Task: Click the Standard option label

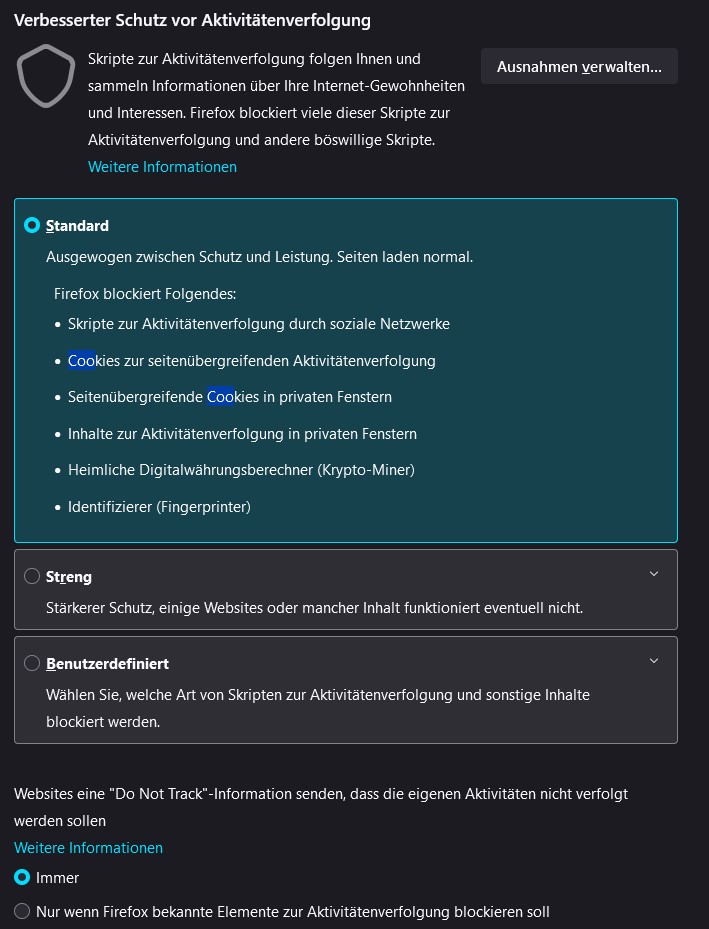Action: [x=77, y=226]
